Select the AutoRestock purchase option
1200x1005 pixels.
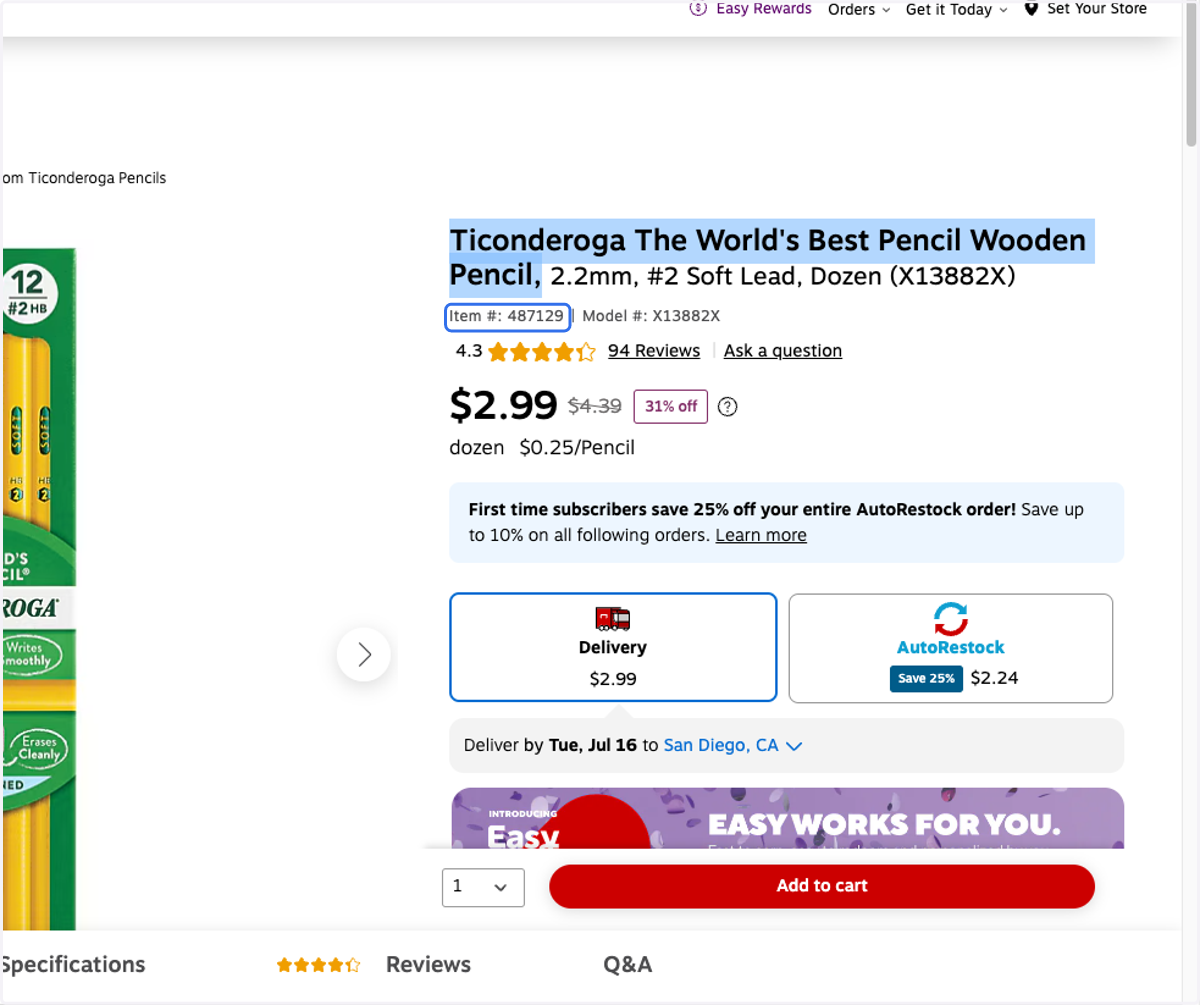pyautogui.click(x=951, y=648)
